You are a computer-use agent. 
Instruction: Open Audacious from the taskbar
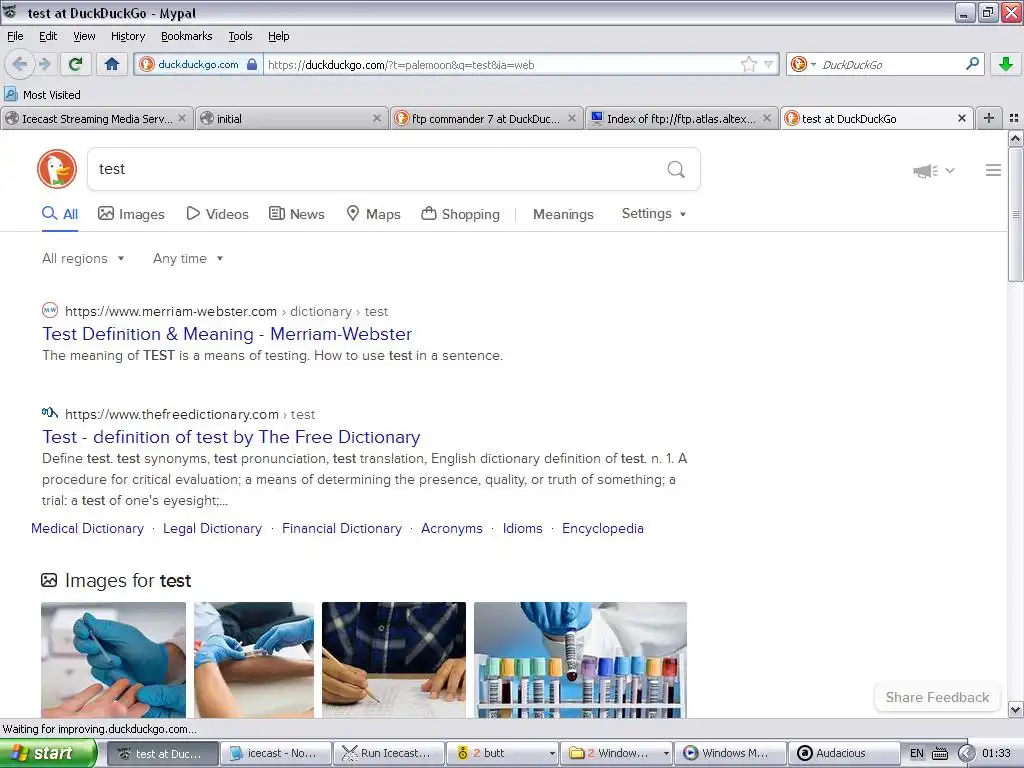(842, 753)
